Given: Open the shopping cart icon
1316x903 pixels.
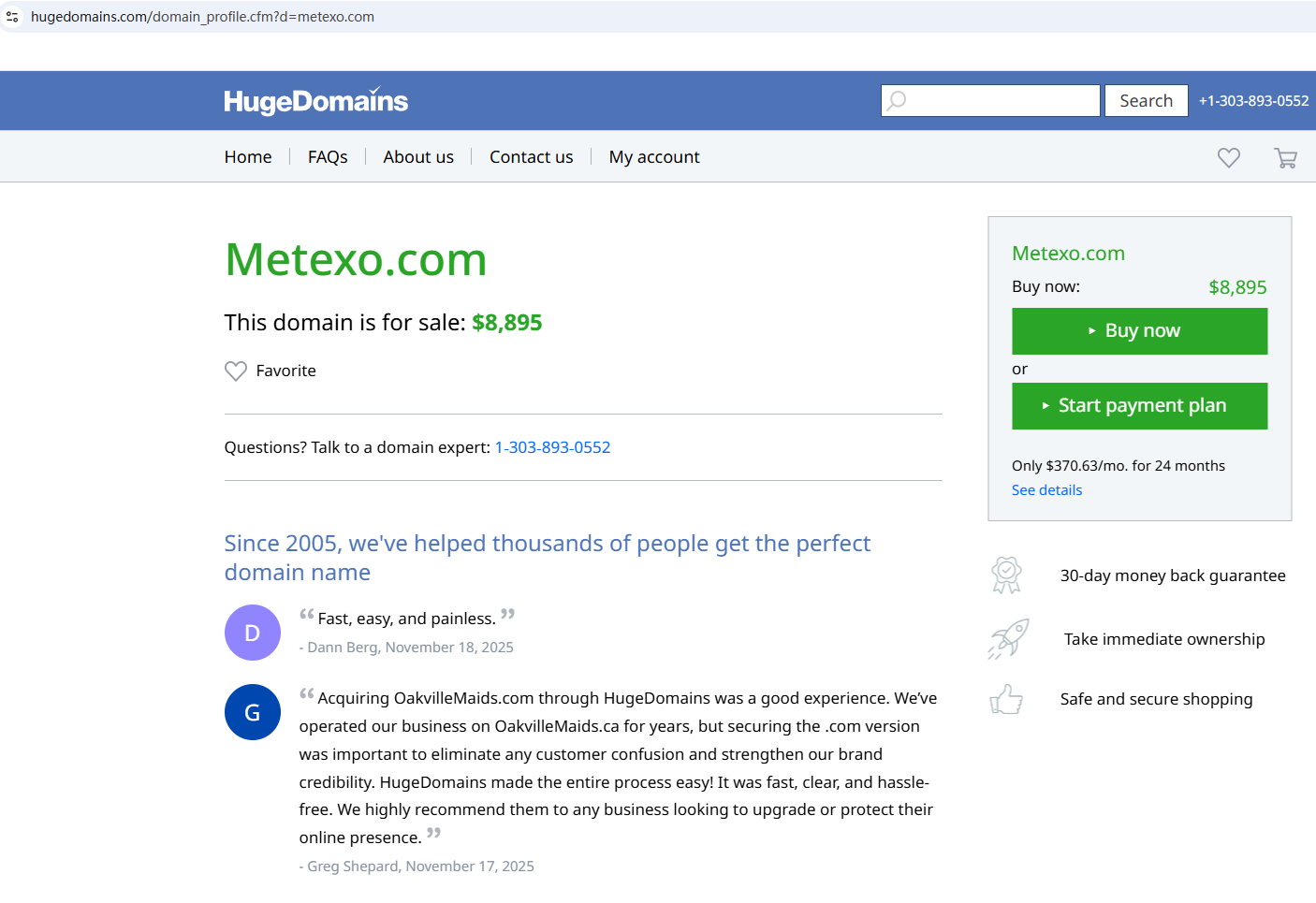Looking at the screenshot, I should click(1285, 158).
